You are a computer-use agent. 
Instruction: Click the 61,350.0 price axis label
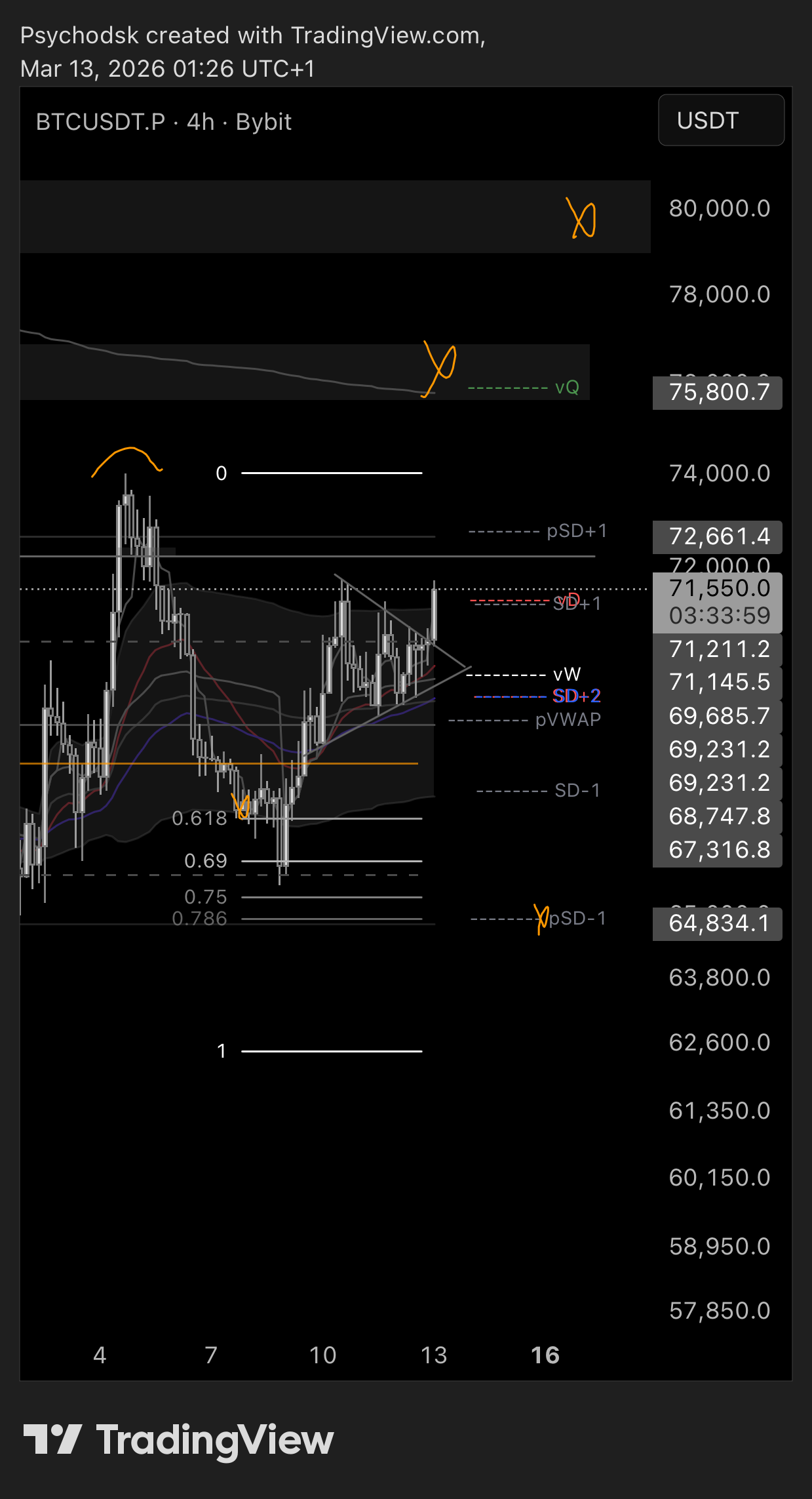(x=720, y=1111)
